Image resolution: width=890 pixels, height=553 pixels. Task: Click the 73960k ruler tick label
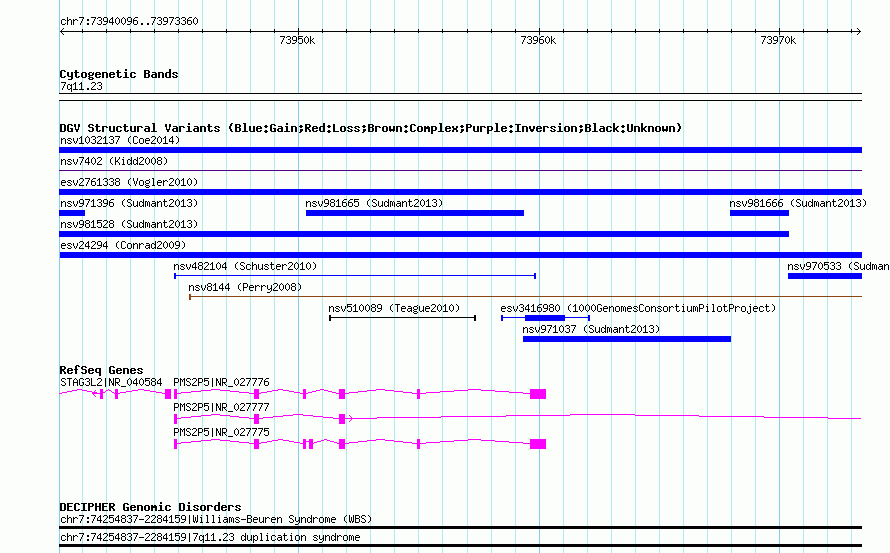[x=538, y=40]
